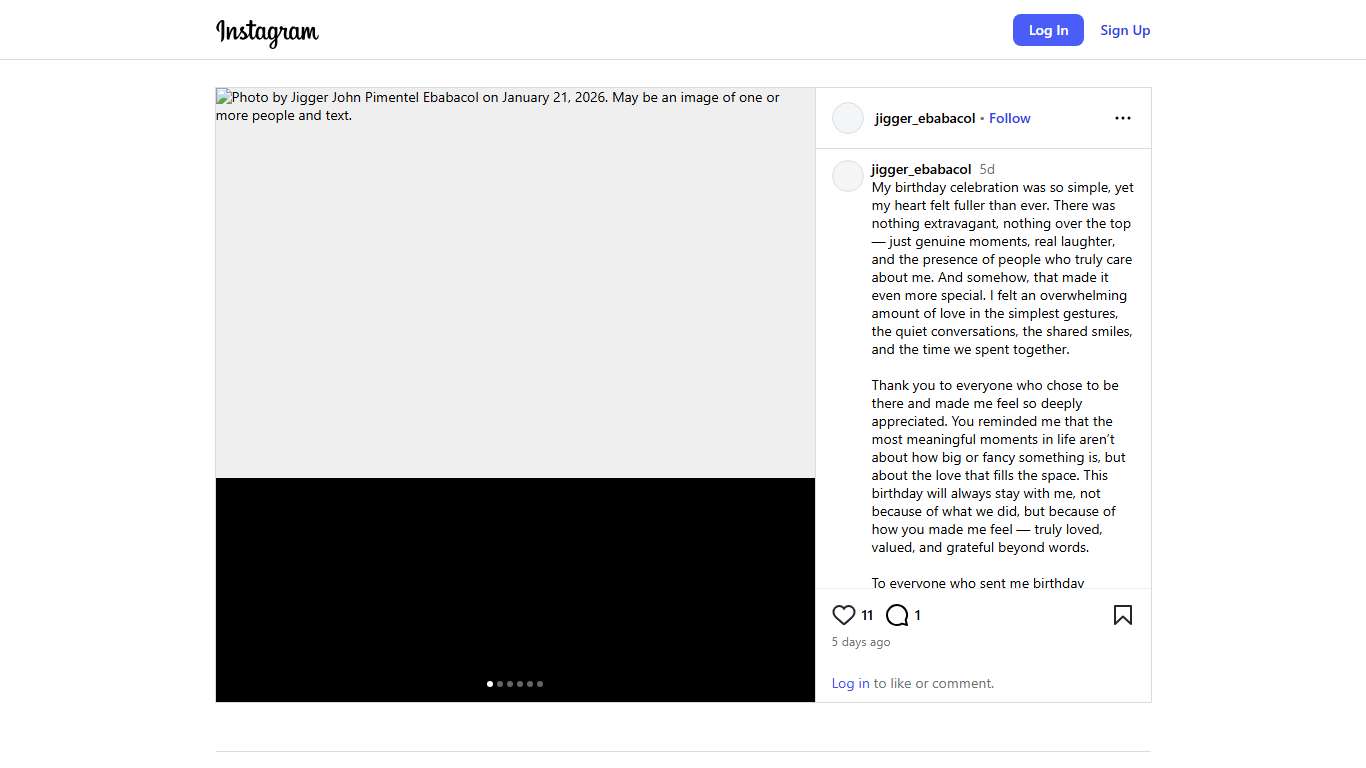Go to the last carousel slide dot
Image resolution: width=1366 pixels, height=768 pixels.
point(540,684)
